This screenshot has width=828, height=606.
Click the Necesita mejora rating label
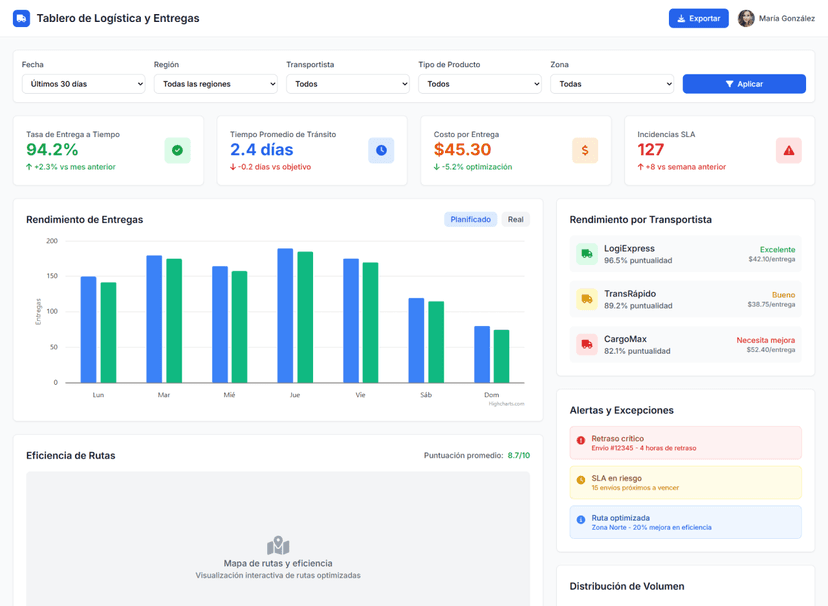[766, 340]
